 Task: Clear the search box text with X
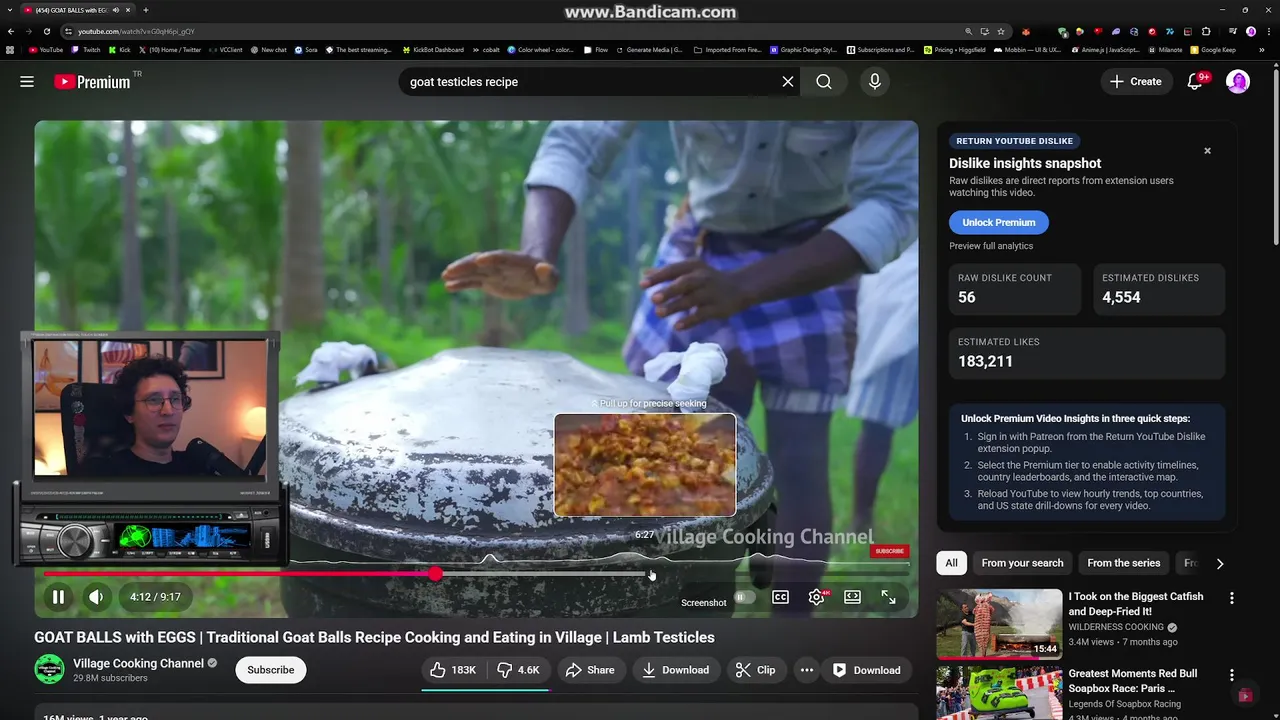(x=788, y=82)
